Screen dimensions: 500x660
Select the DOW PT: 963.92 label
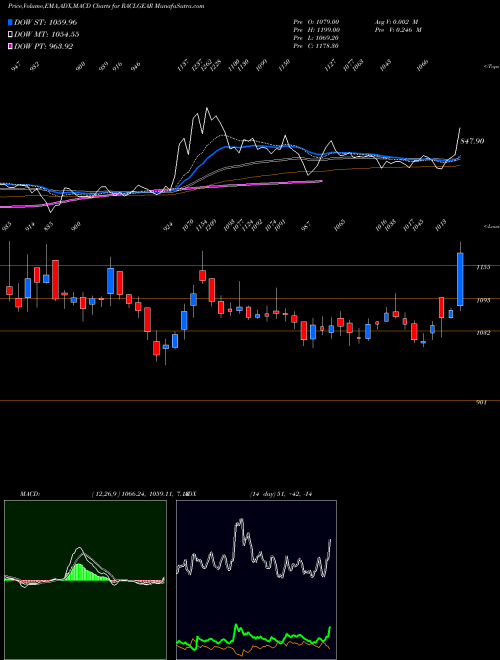pos(43,46)
